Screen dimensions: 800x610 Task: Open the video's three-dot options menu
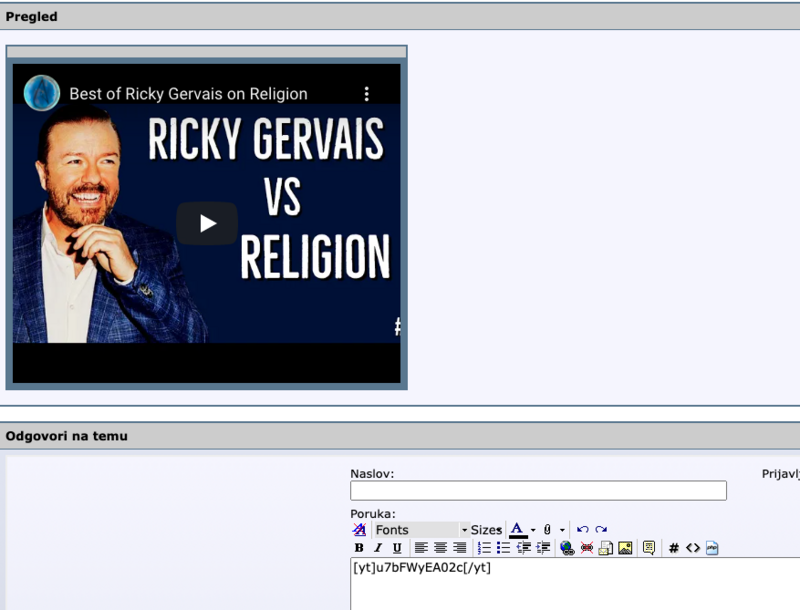(x=366, y=94)
